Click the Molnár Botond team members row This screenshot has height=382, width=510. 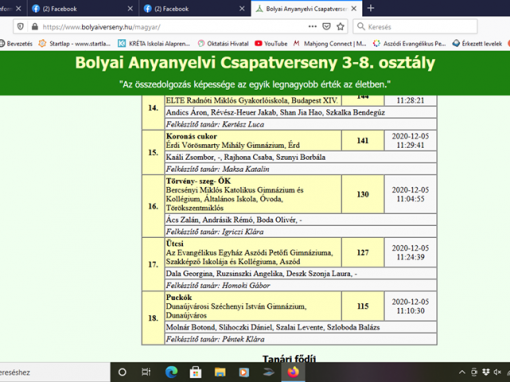coord(301,327)
